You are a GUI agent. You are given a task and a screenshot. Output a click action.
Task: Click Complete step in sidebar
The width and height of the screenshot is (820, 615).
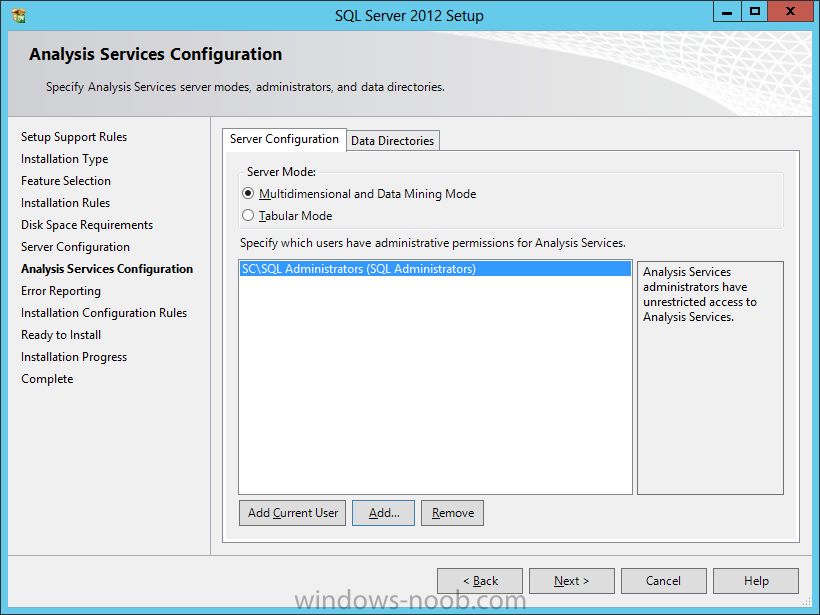pyautogui.click(x=47, y=379)
